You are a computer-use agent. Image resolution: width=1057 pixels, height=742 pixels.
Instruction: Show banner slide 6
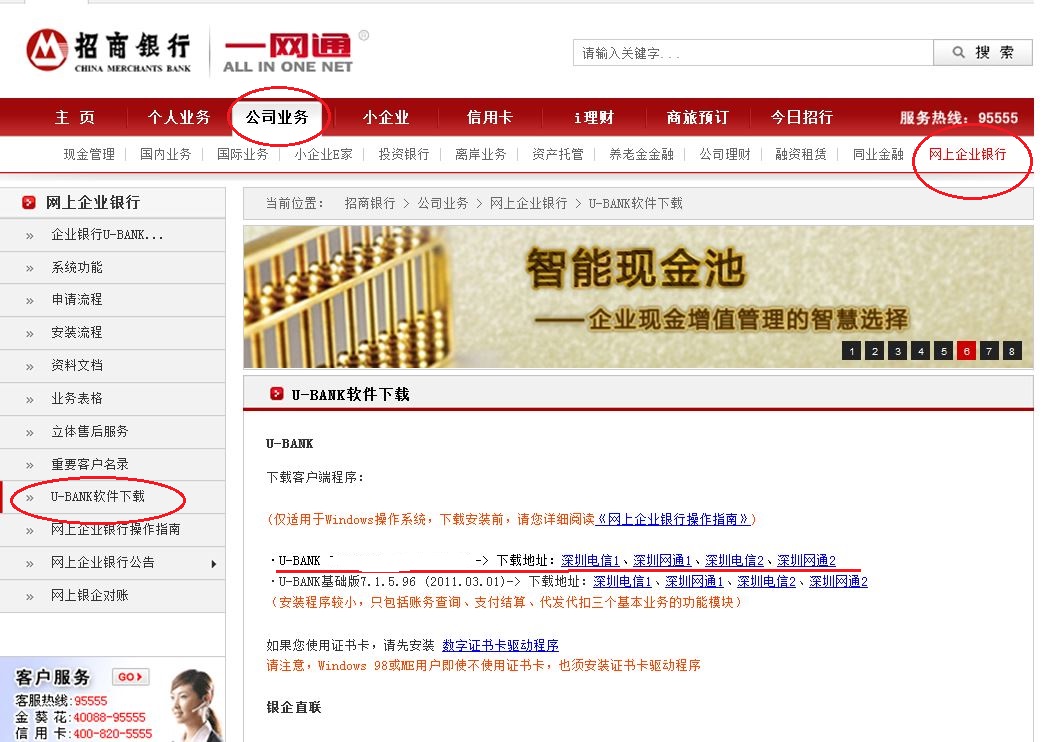pos(966,350)
